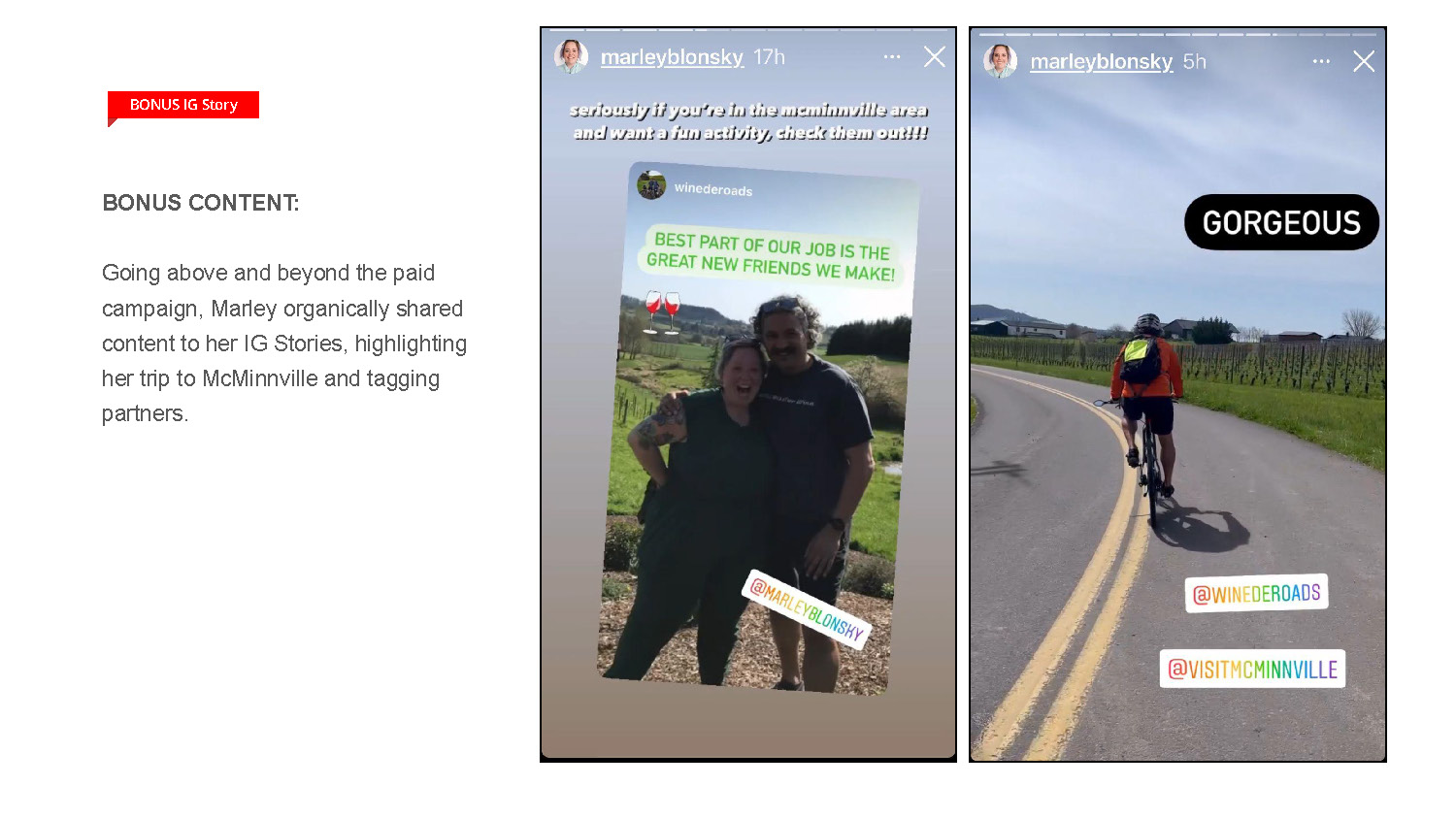This screenshot has height=819, width=1456.
Task: Click the GORGEOUS text sticker
Action: 1281,222
